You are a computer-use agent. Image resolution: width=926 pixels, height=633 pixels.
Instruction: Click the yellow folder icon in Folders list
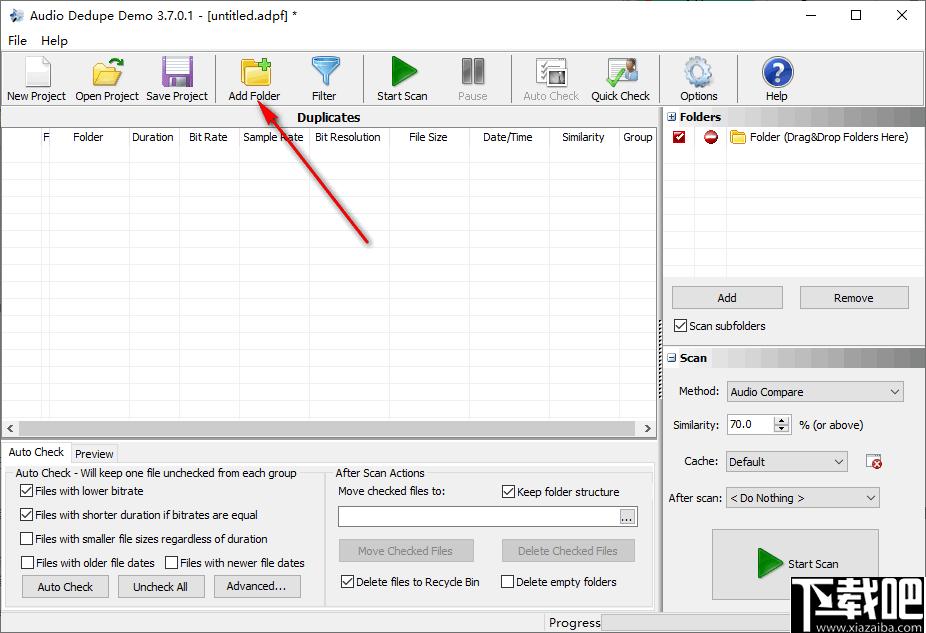point(738,137)
